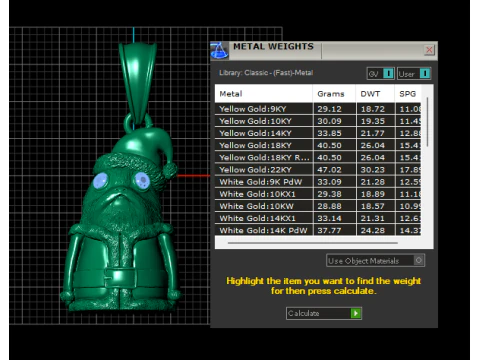Click the green arrow on Calculate

pyautogui.click(x=356, y=313)
